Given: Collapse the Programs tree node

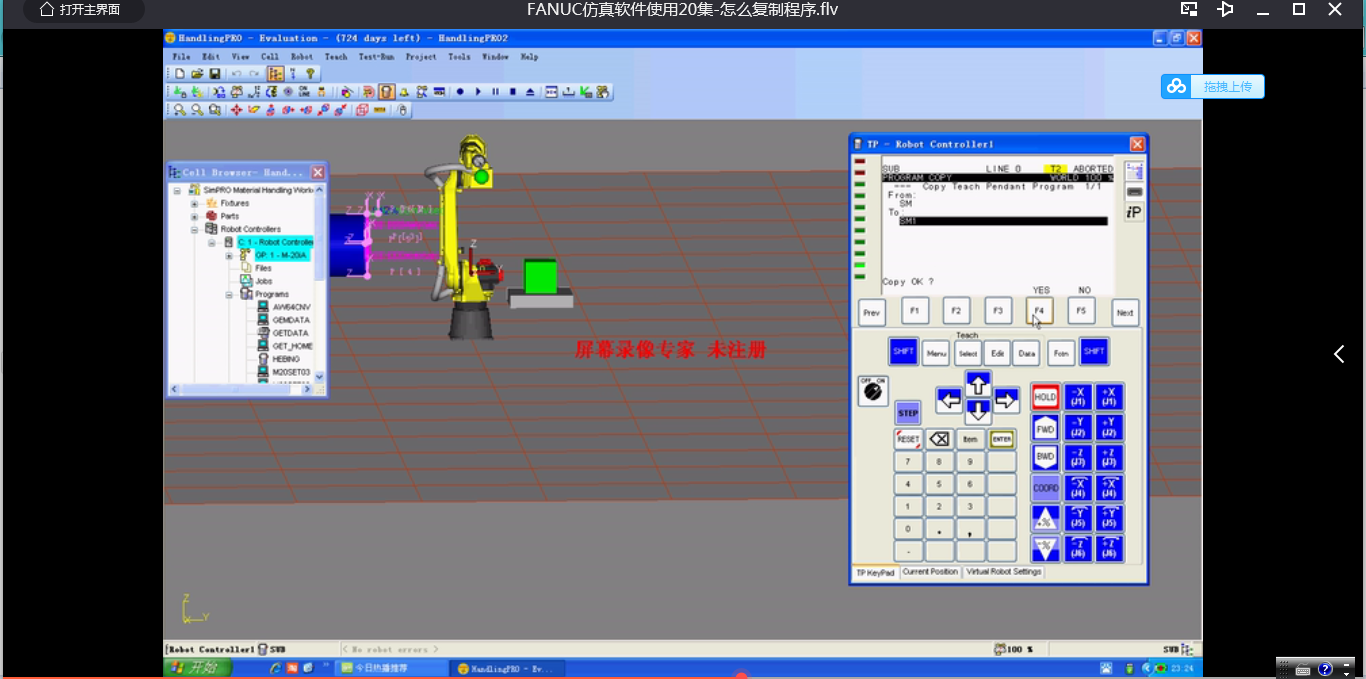Looking at the screenshot, I should (x=230, y=295).
